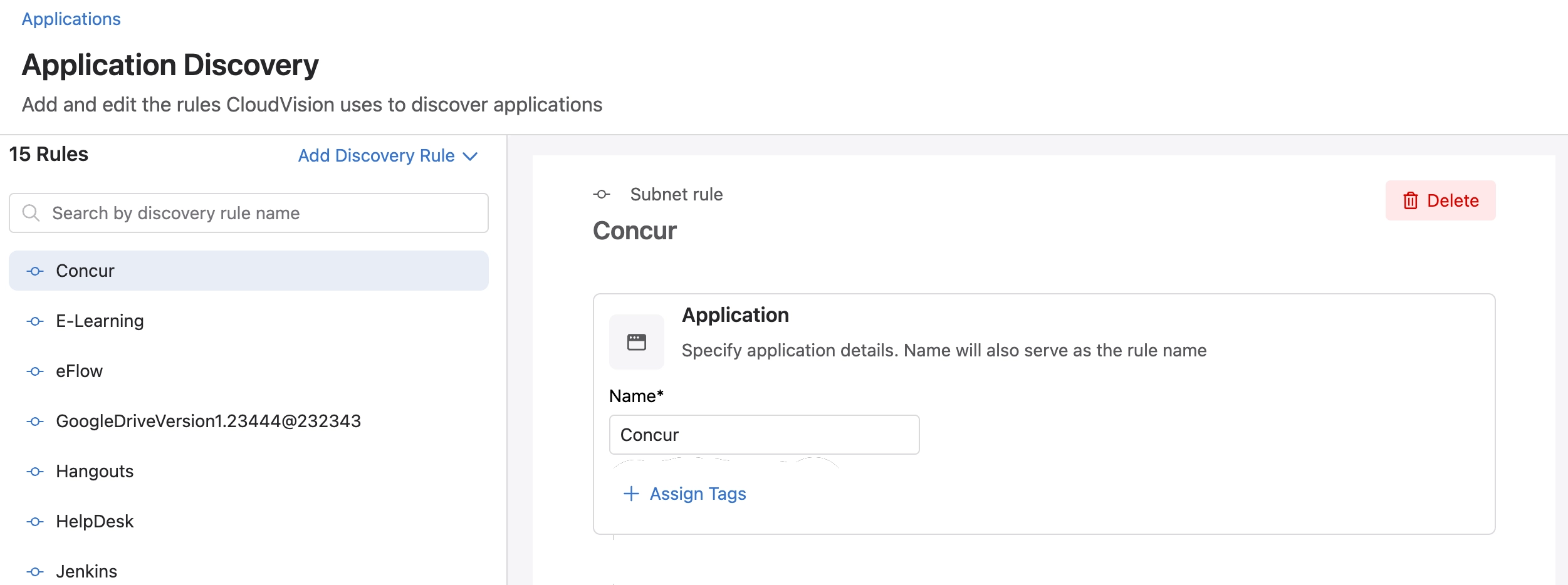Screen dimensions: 1568x585
Task: Click the Name* field label
Action: click(x=636, y=396)
